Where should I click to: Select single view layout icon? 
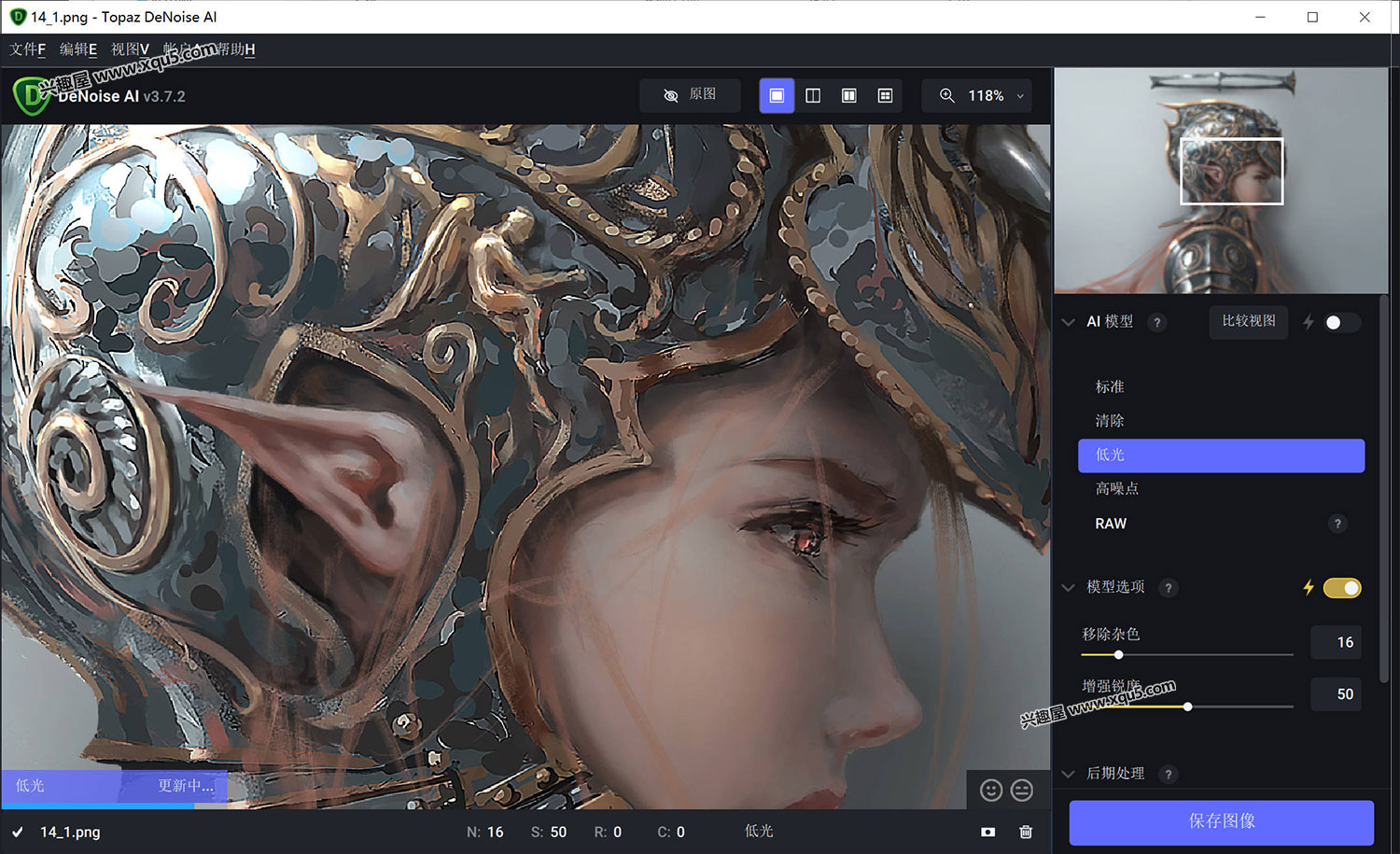(x=777, y=95)
